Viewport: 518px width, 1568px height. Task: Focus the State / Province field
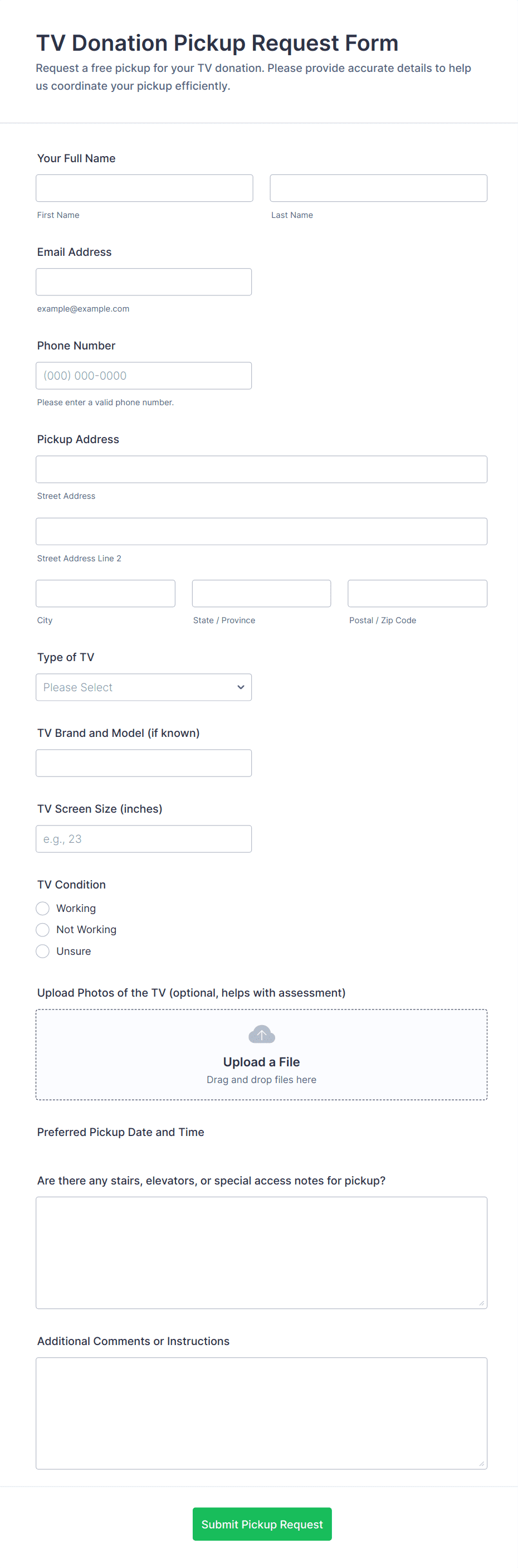[261, 594]
